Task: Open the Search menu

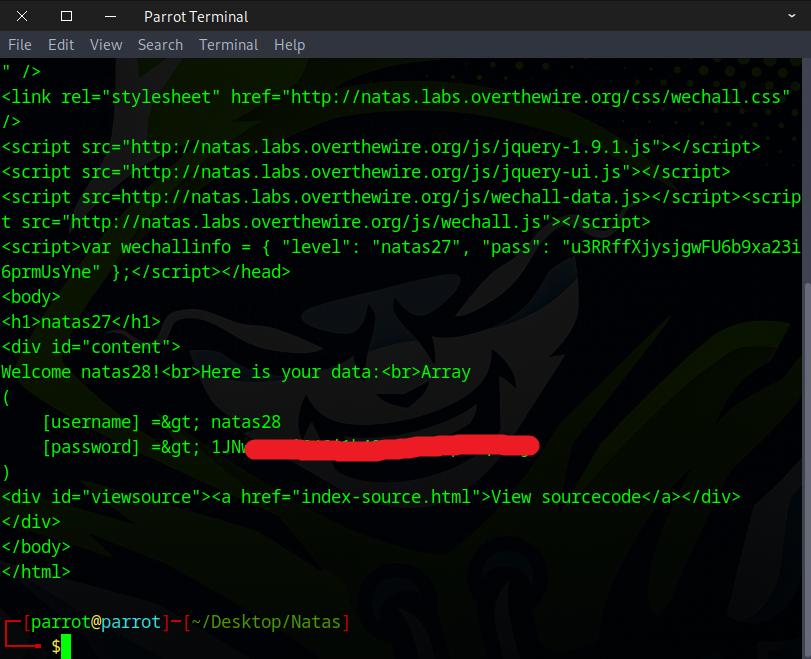Action: click(160, 45)
